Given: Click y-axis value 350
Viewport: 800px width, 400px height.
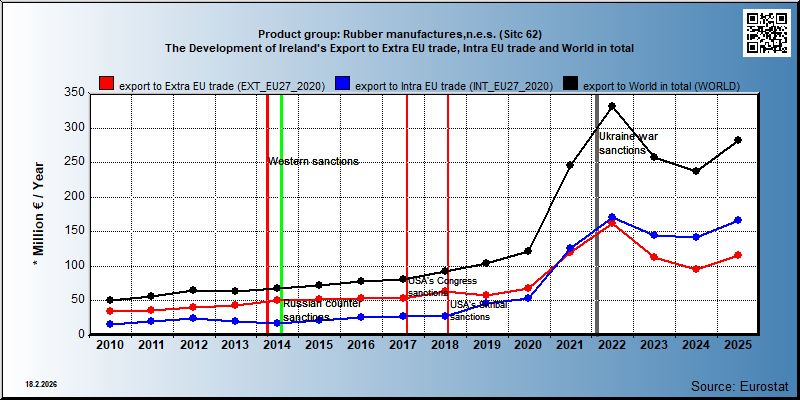Looking at the screenshot, I should pyautogui.click(x=74, y=93).
